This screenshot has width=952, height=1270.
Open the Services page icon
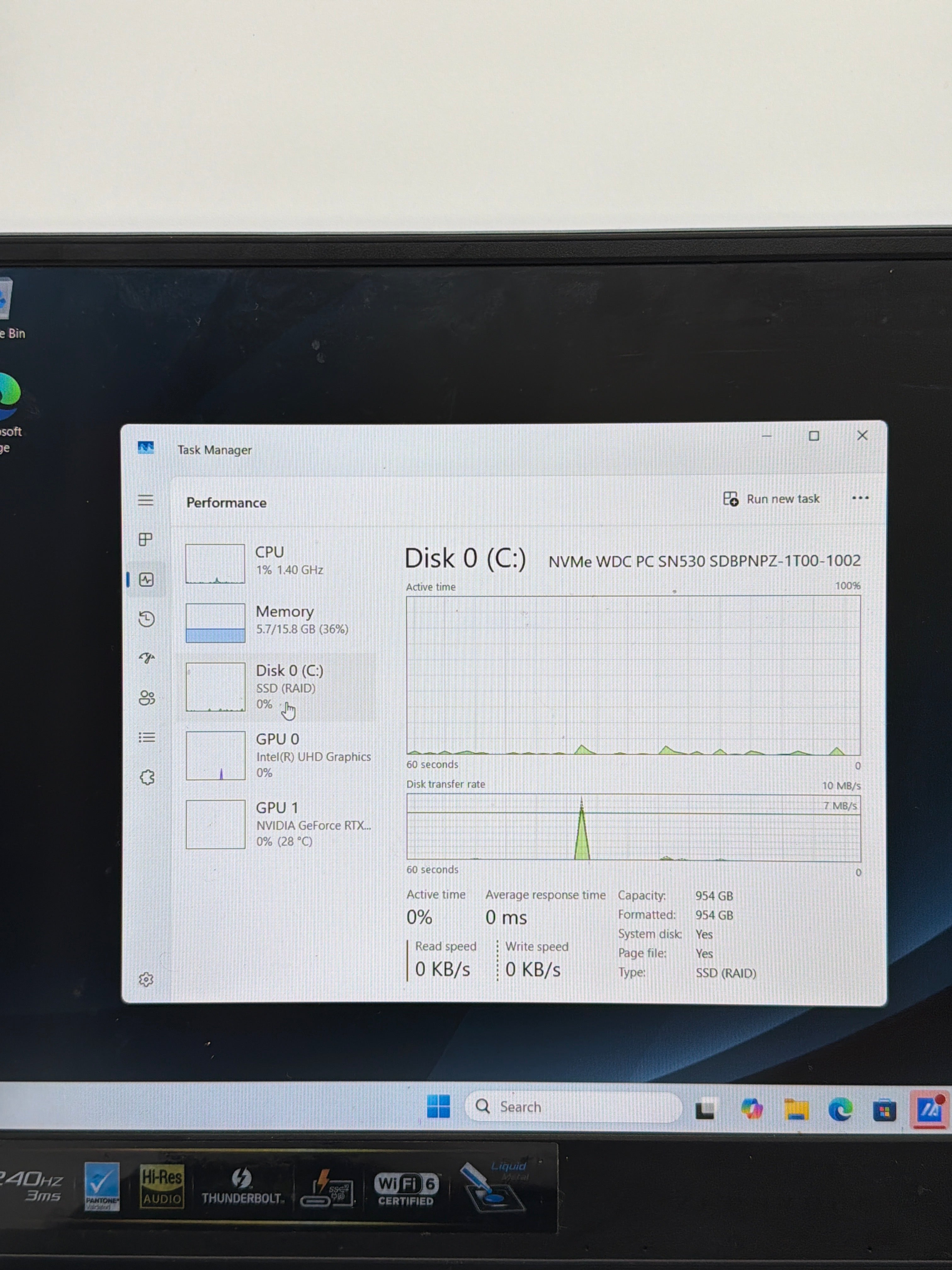pyautogui.click(x=147, y=777)
